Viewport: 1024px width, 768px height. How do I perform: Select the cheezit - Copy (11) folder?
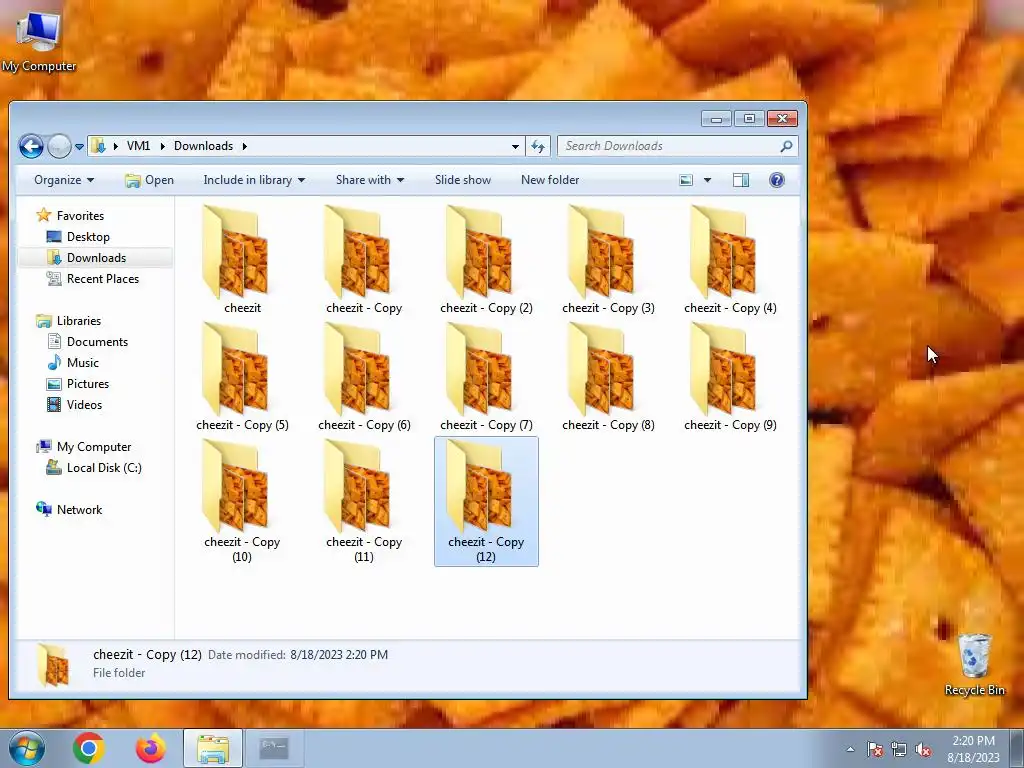(x=364, y=501)
